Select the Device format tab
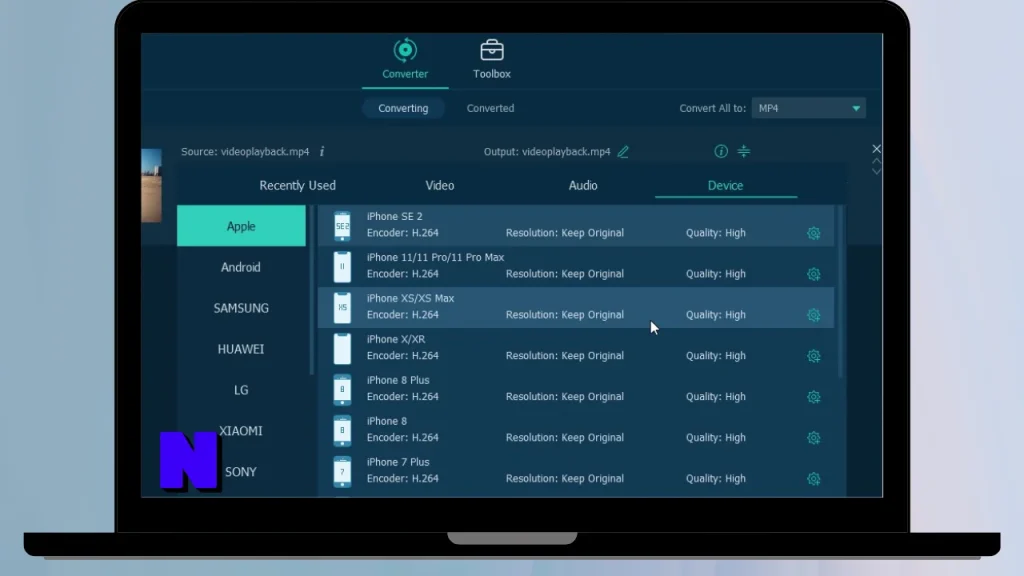The height and width of the screenshot is (576, 1024). point(726,185)
